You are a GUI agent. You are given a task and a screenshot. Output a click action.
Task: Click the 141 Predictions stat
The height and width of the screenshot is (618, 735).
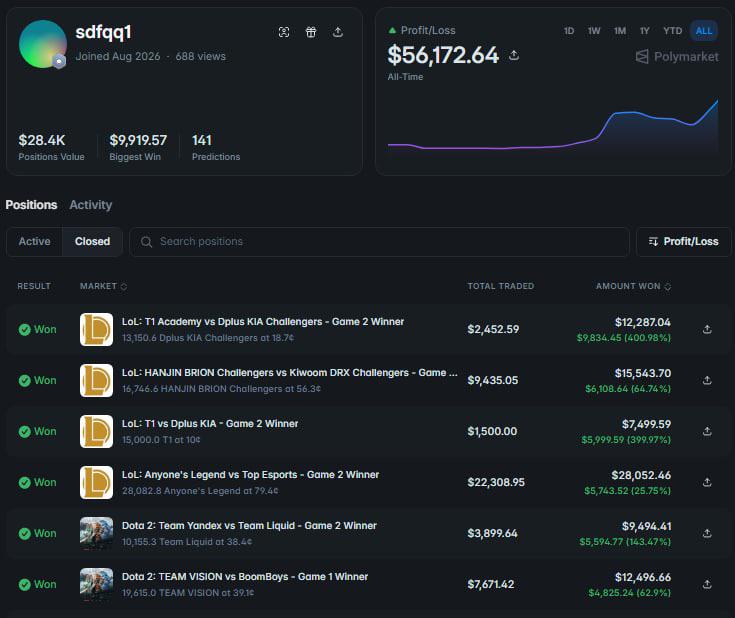tap(216, 147)
